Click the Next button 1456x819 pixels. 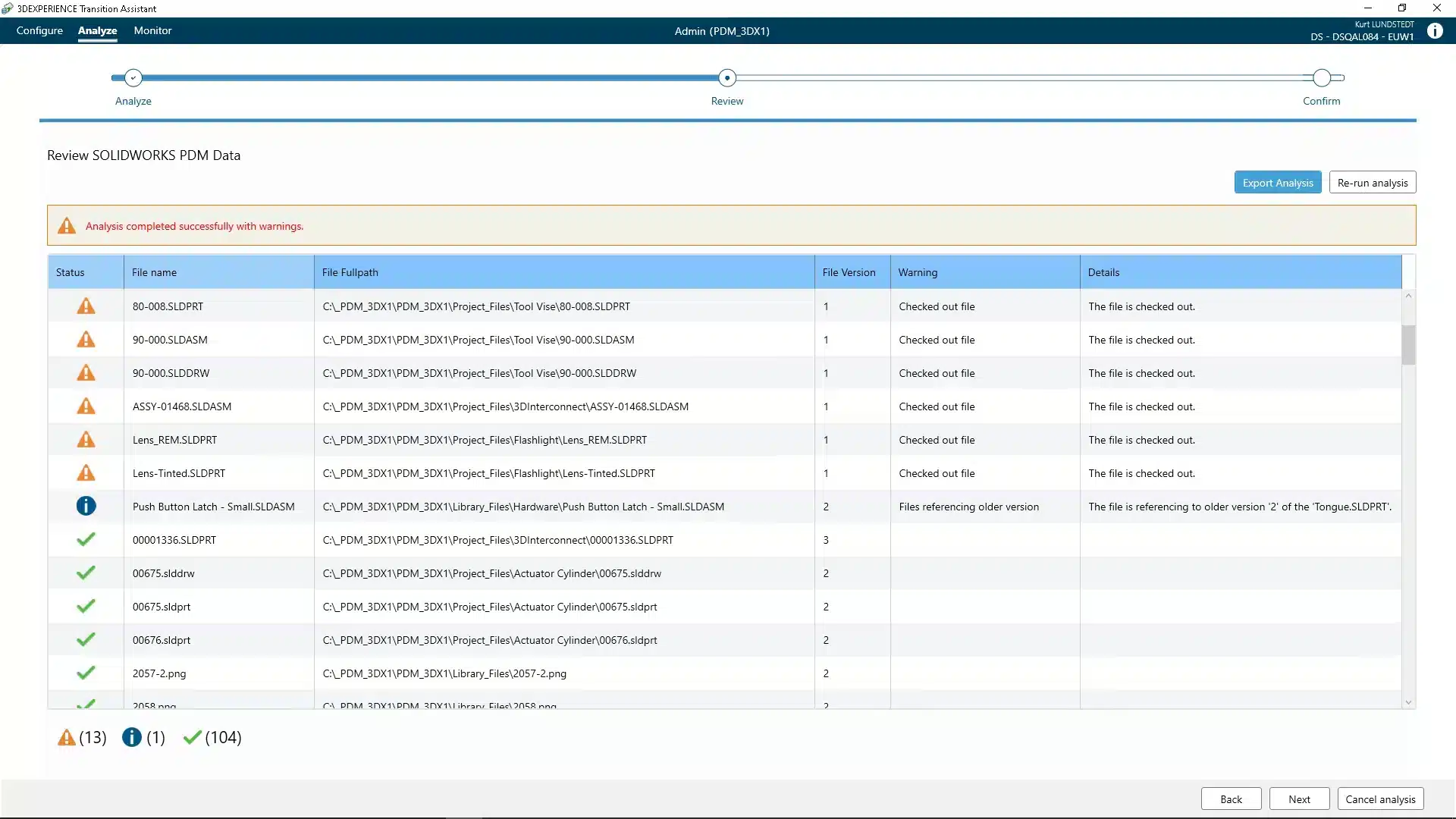[1298, 799]
